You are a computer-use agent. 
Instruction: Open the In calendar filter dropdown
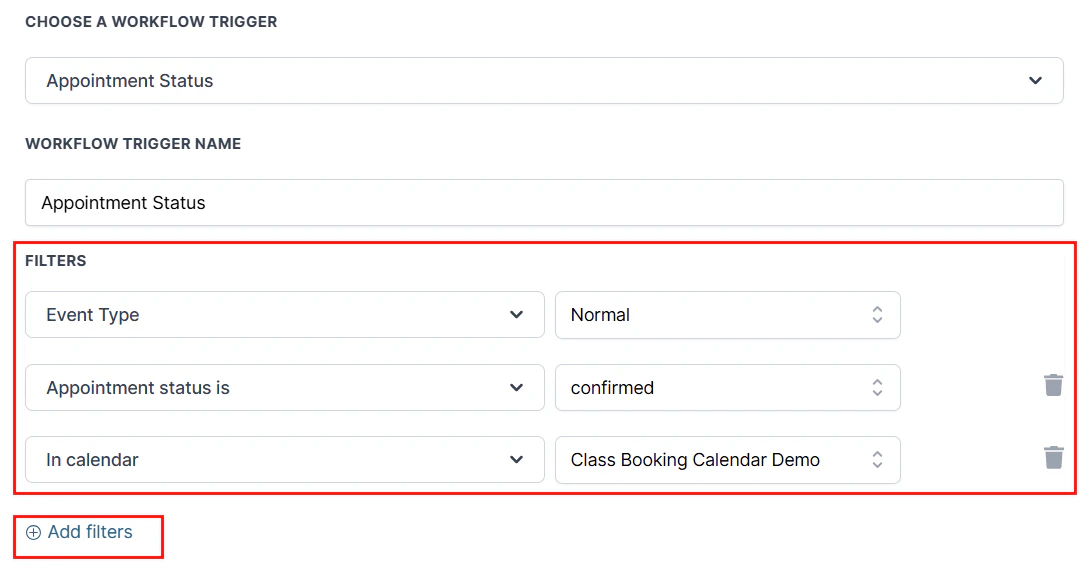click(284, 459)
